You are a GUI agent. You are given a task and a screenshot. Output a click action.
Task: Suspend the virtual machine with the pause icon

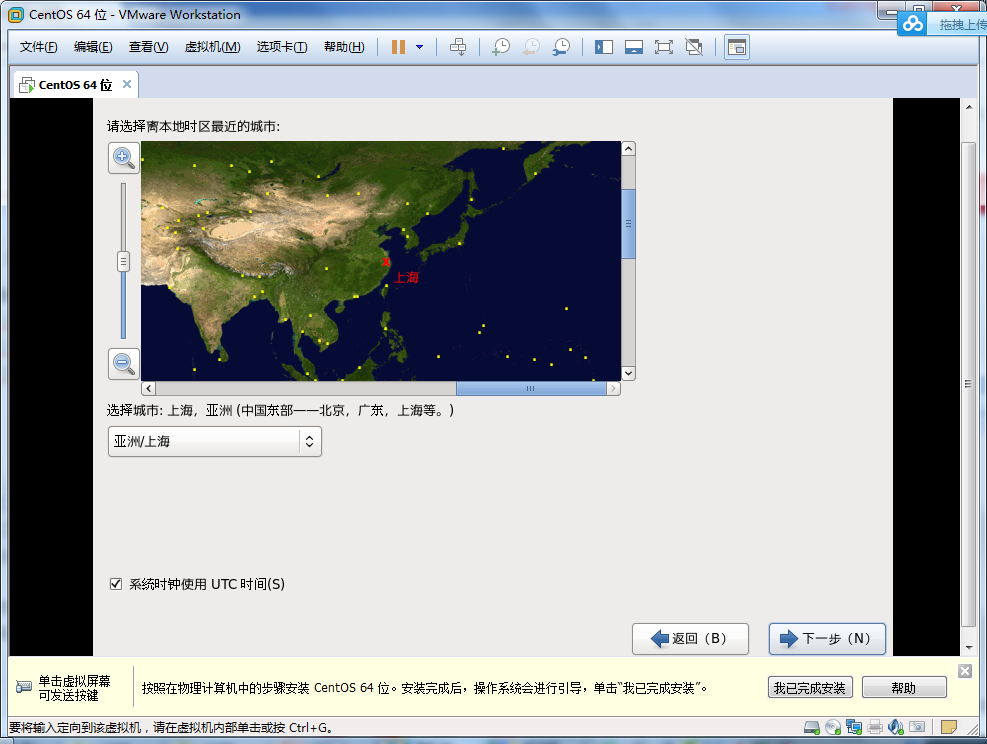(397, 46)
